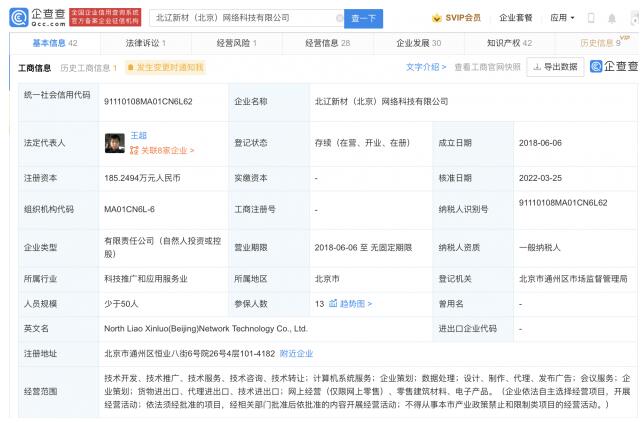Open notifications bell icon
The width and height of the screenshot is (644, 423).
click(612, 18)
